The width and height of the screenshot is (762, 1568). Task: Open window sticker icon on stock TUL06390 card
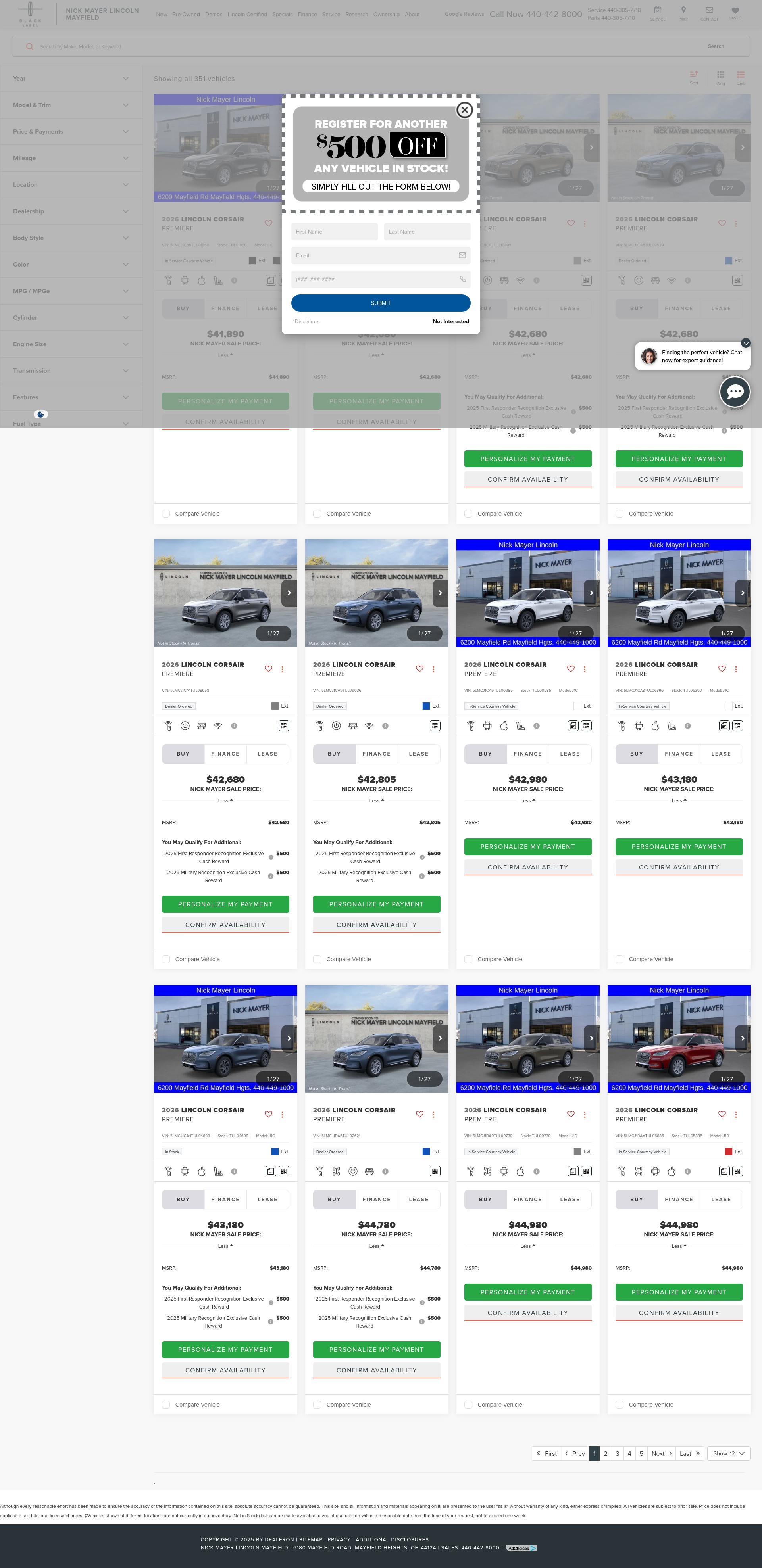(x=724, y=725)
